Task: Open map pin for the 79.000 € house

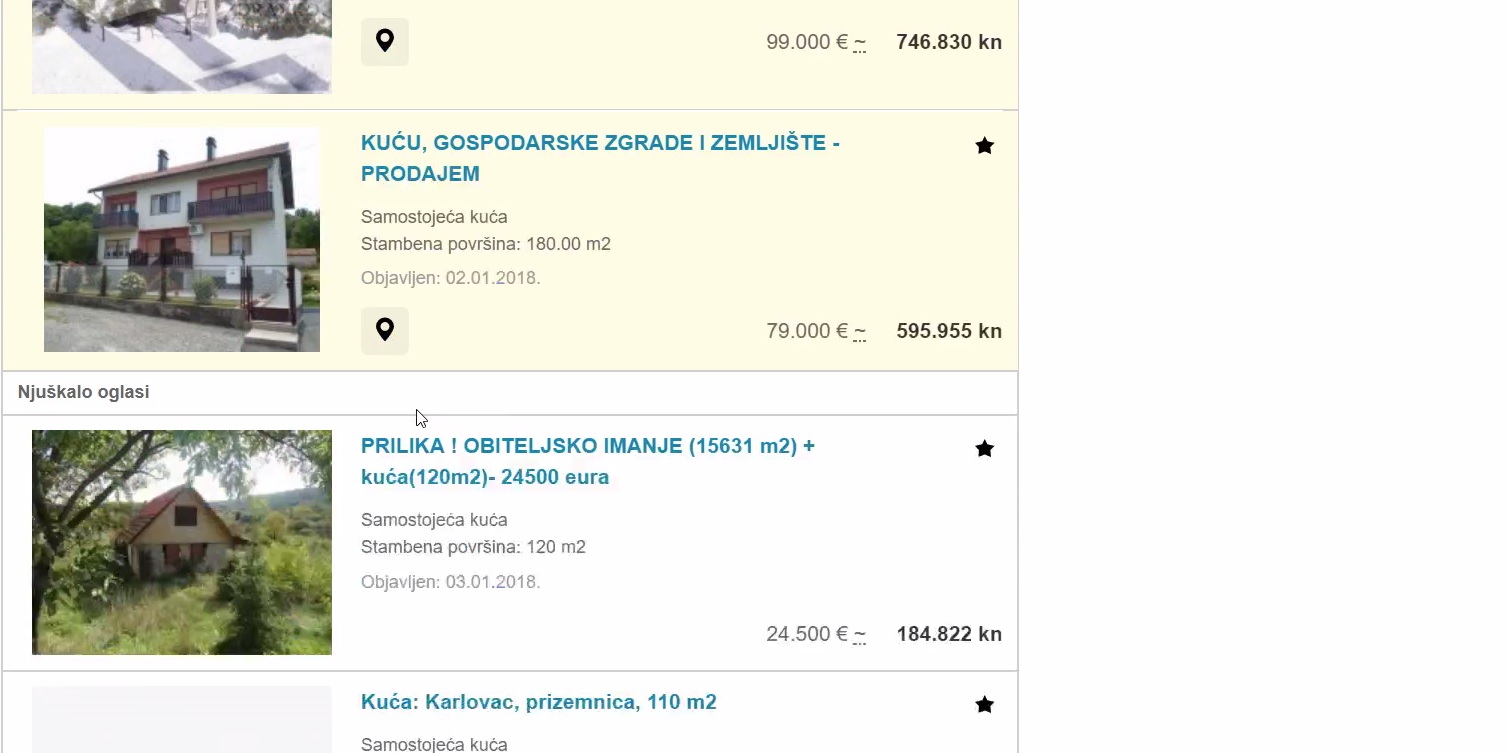Action: coord(385,330)
